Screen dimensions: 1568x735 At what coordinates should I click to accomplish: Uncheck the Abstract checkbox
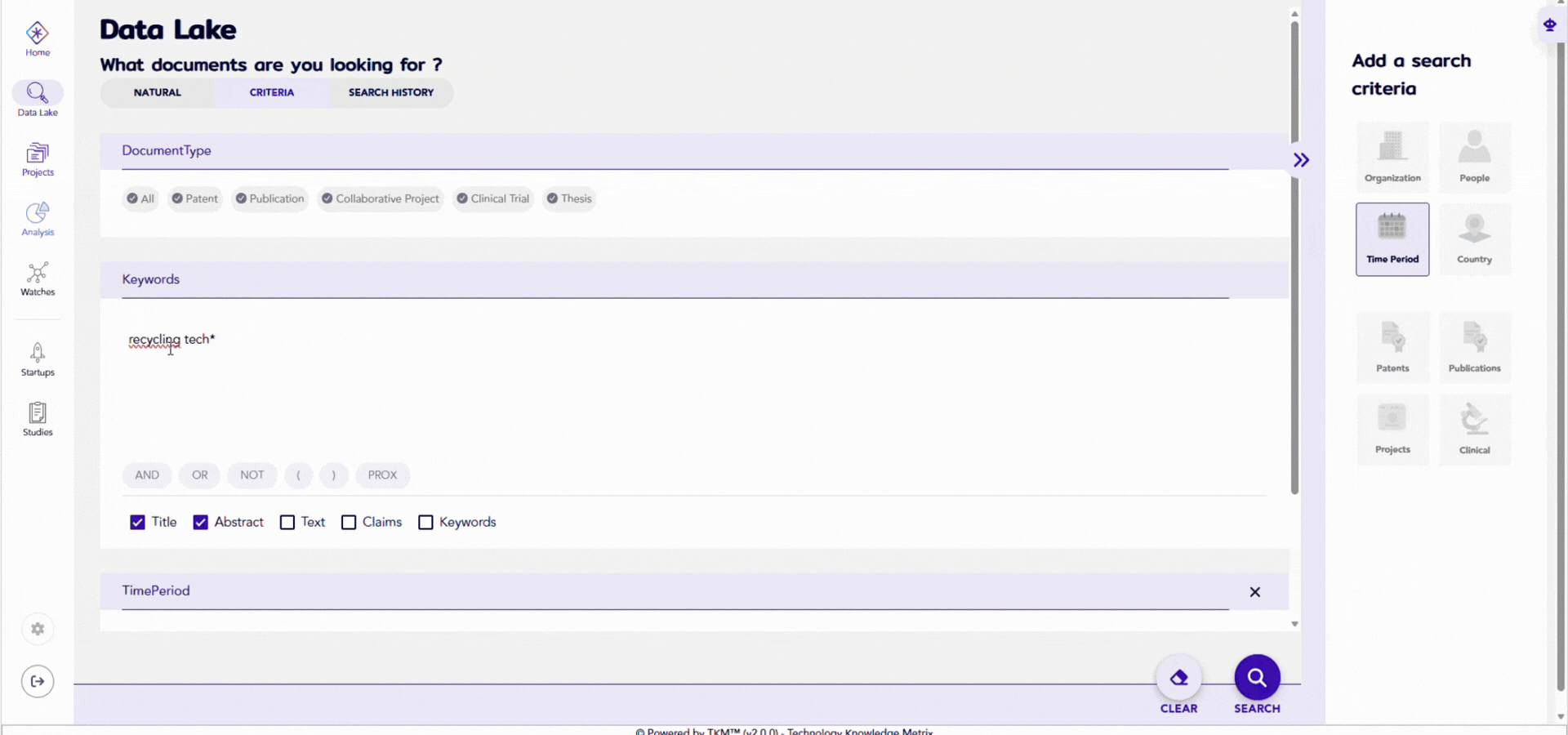point(201,523)
